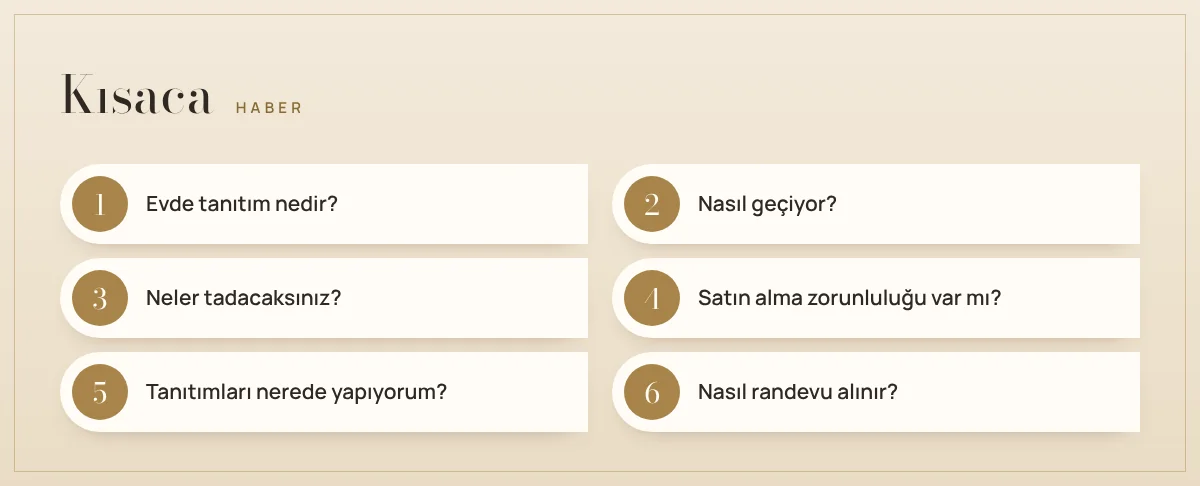Select the gold number 4 badge

(652, 298)
